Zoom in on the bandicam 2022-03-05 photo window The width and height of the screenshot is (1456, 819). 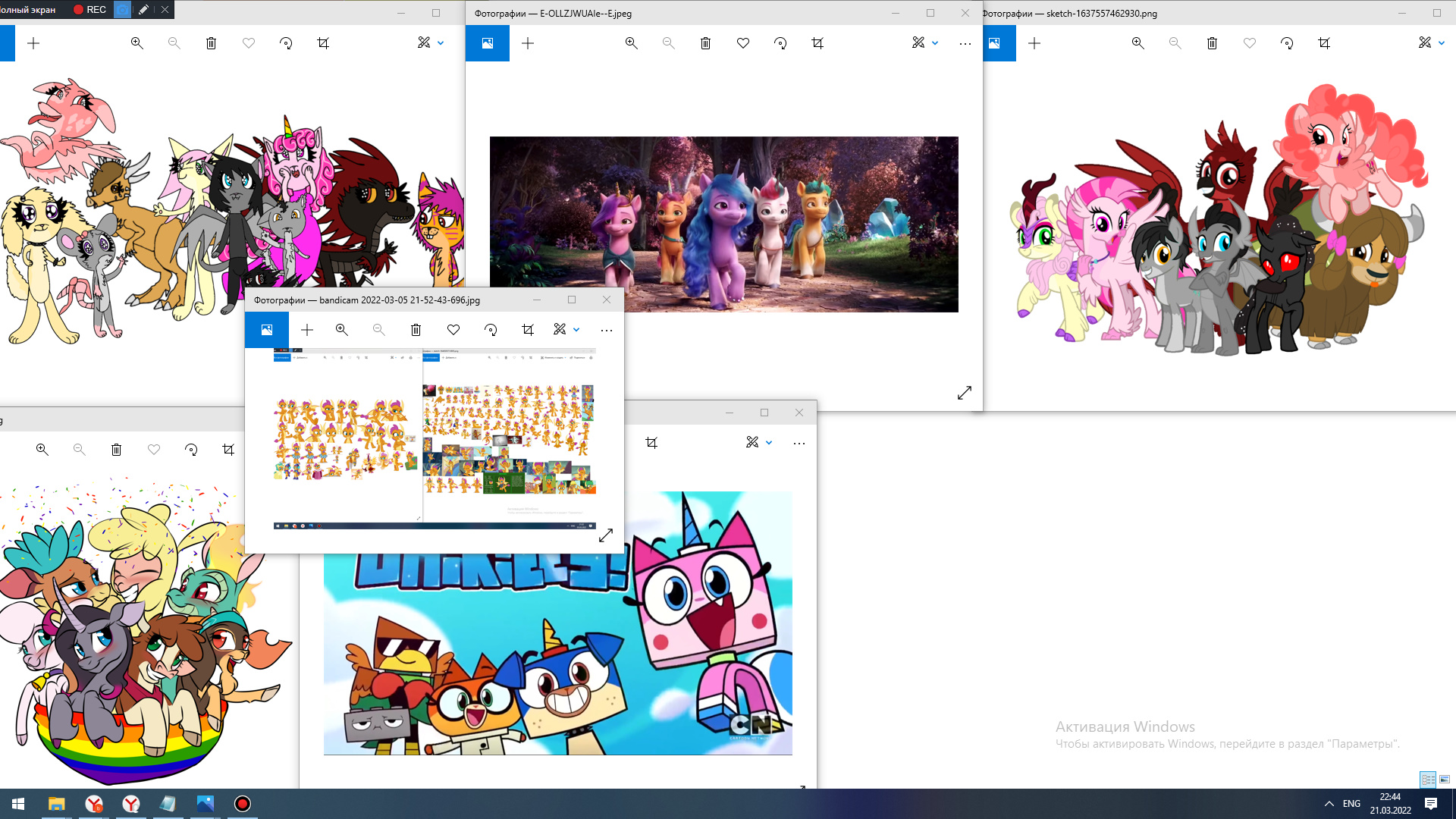[341, 330]
